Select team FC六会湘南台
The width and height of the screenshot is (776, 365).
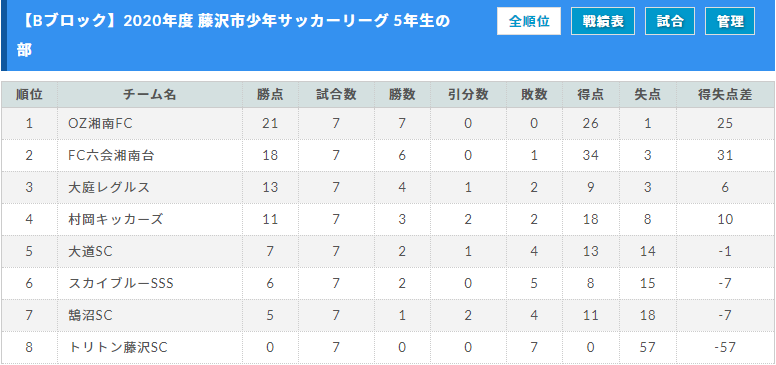click(111, 155)
